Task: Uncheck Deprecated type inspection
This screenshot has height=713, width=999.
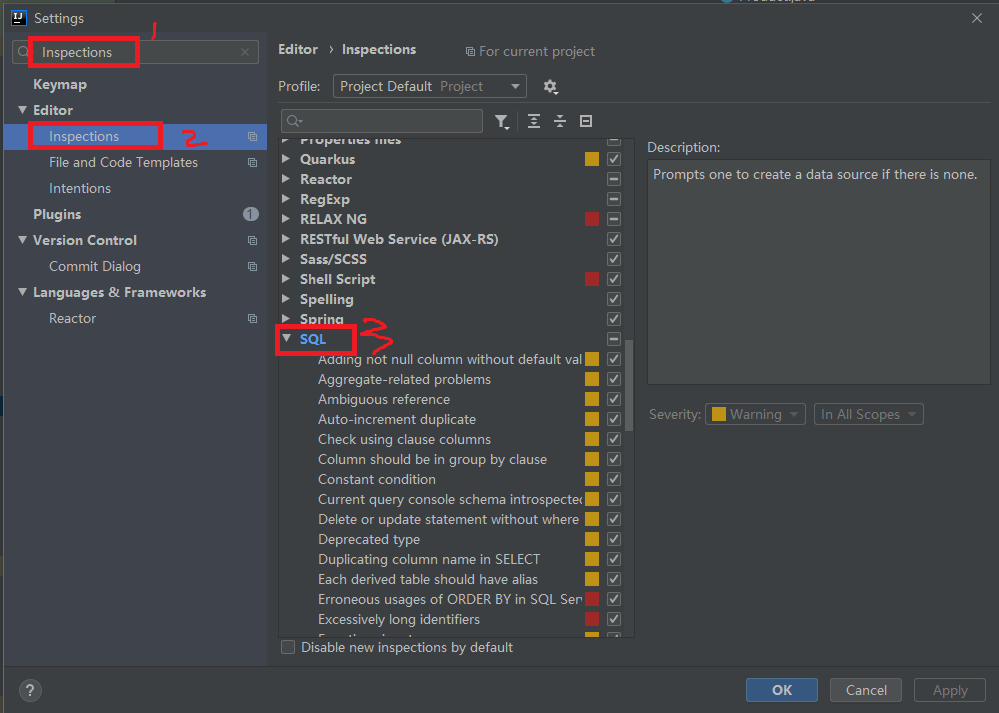Action: (x=614, y=539)
